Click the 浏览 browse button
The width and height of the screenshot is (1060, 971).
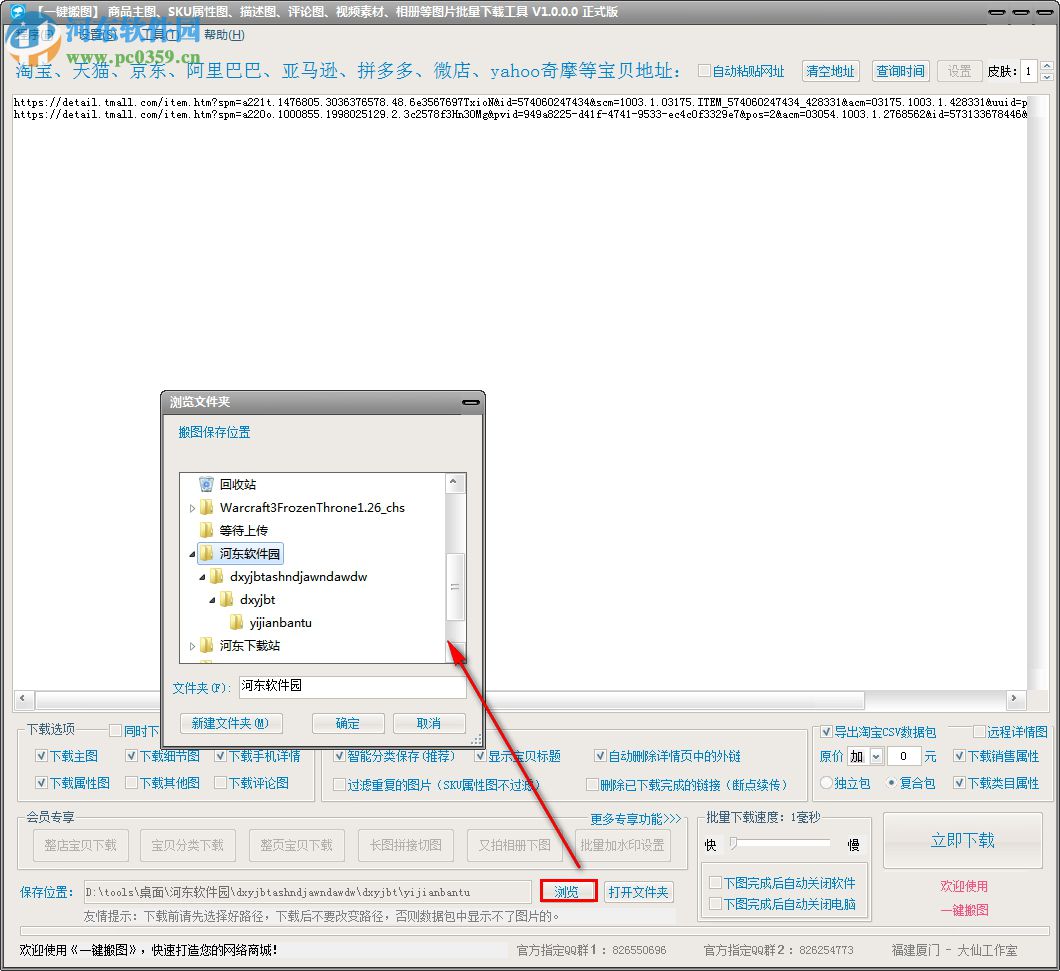(x=569, y=892)
